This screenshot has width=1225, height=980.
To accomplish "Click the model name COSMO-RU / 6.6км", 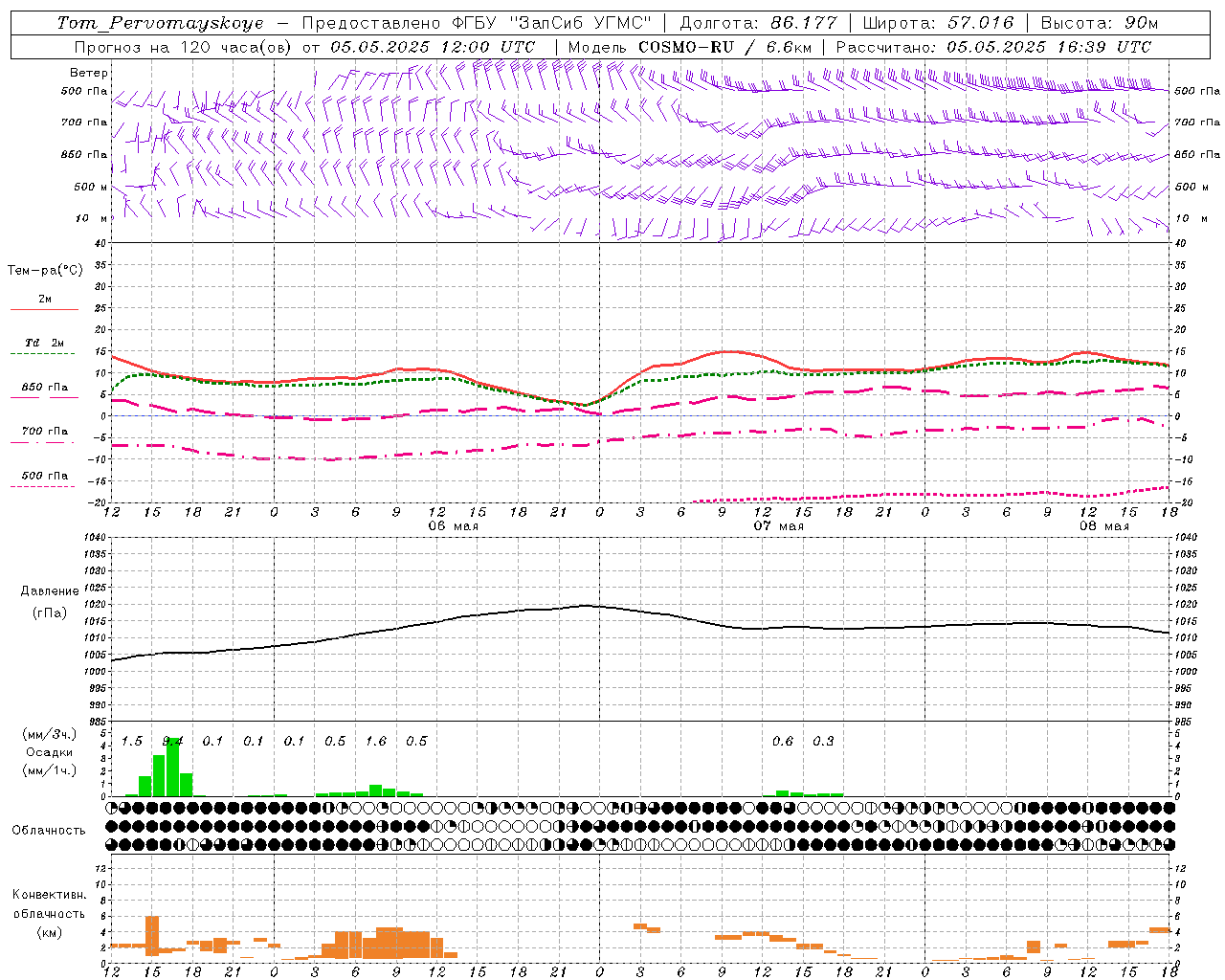I will point(724,47).
